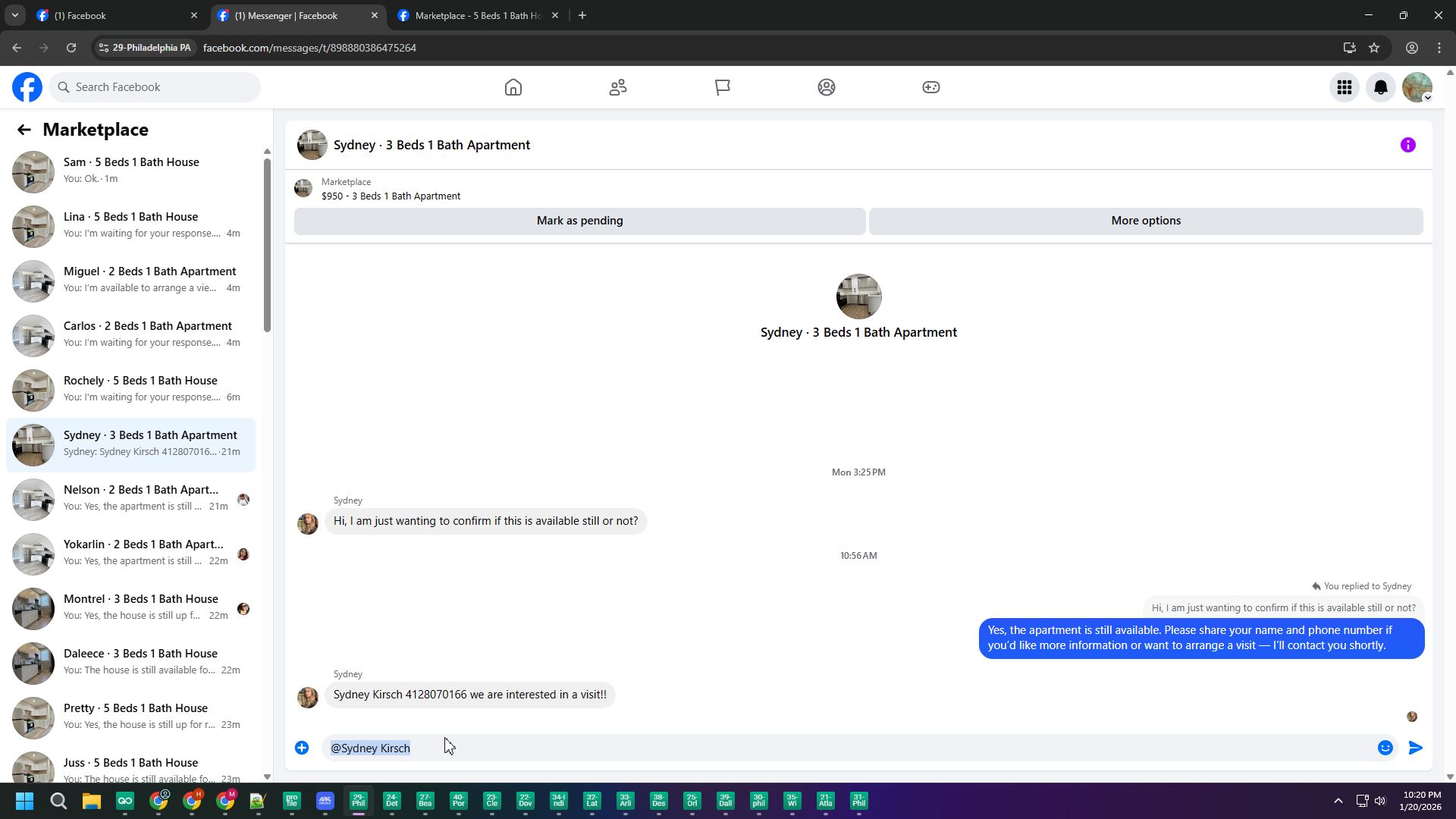
Task: Open the emoji picker
Action: point(1385,748)
